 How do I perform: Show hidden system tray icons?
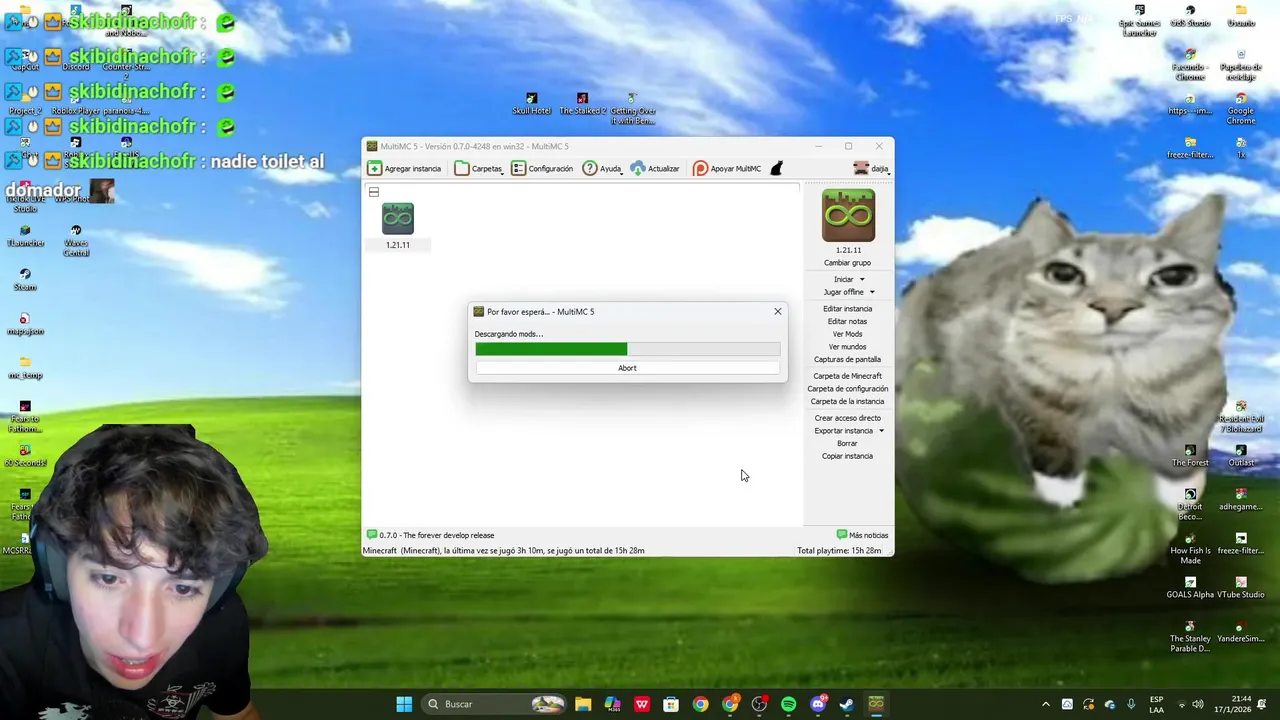1046,704
